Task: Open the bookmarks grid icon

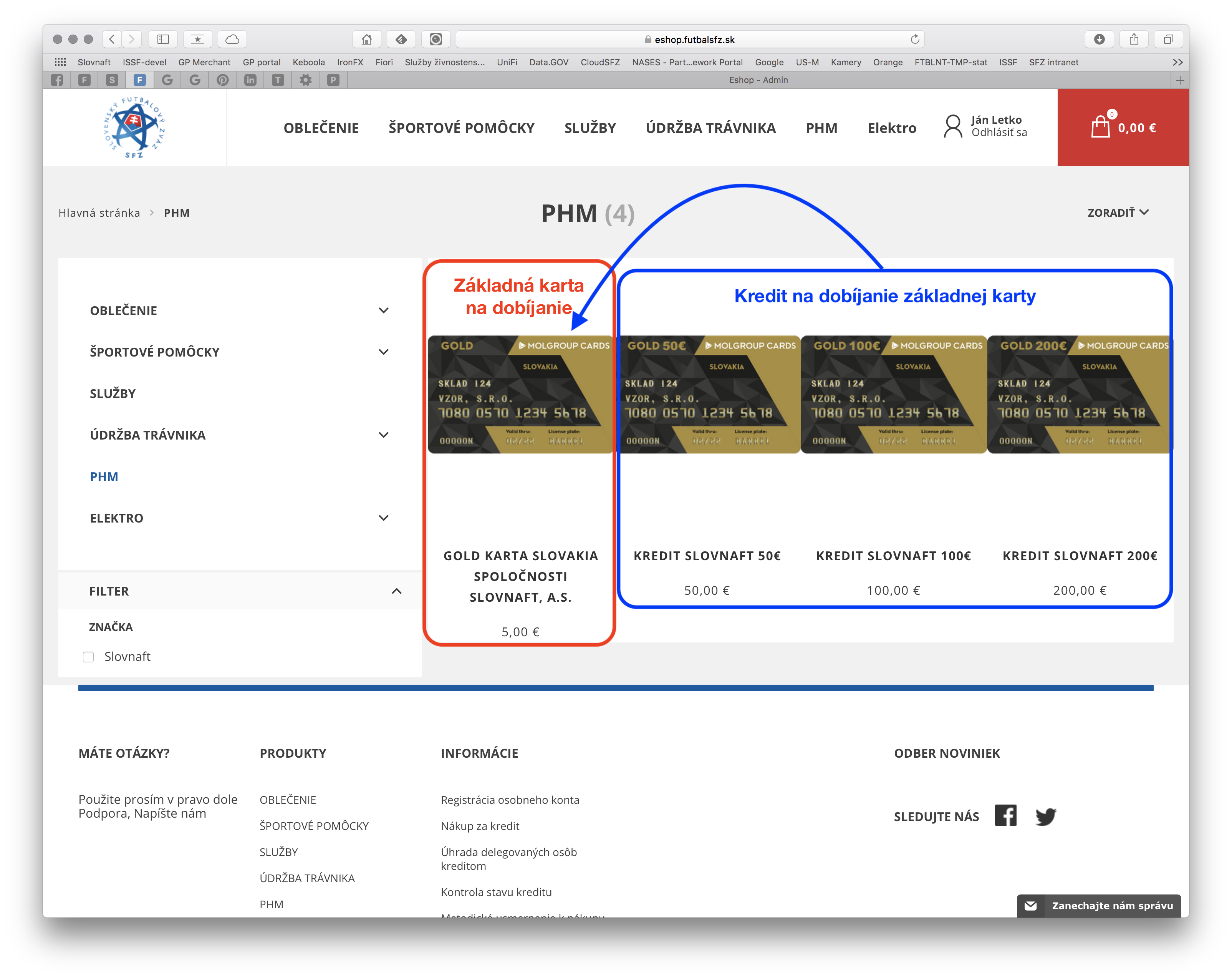Action: (x=60, y=62)
